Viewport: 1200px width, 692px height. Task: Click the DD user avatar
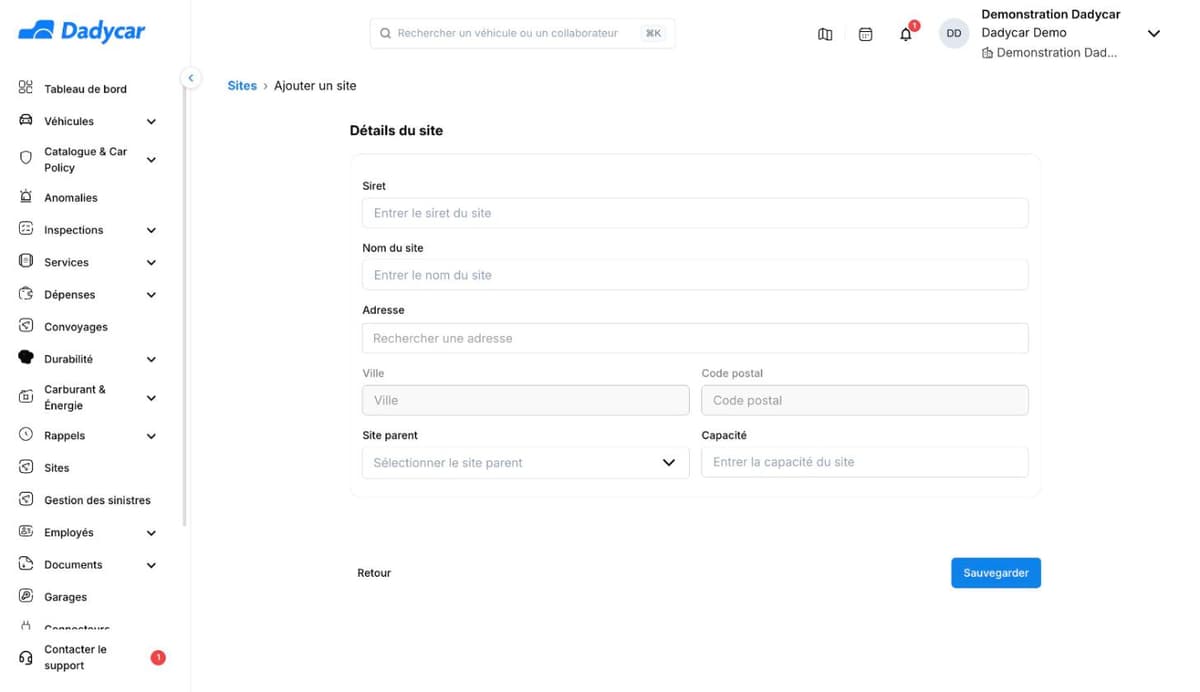(x=954, y=33)
